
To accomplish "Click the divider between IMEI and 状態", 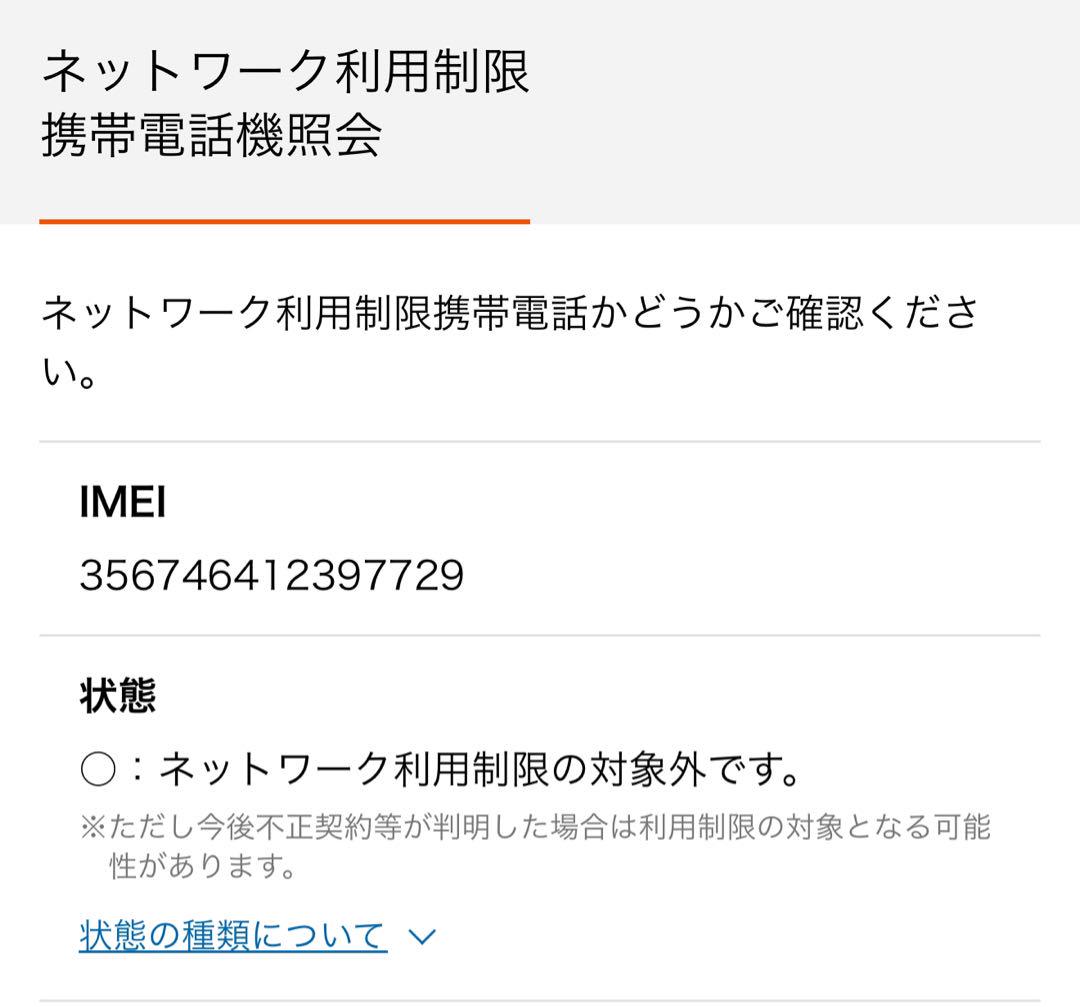I will 539,635.
